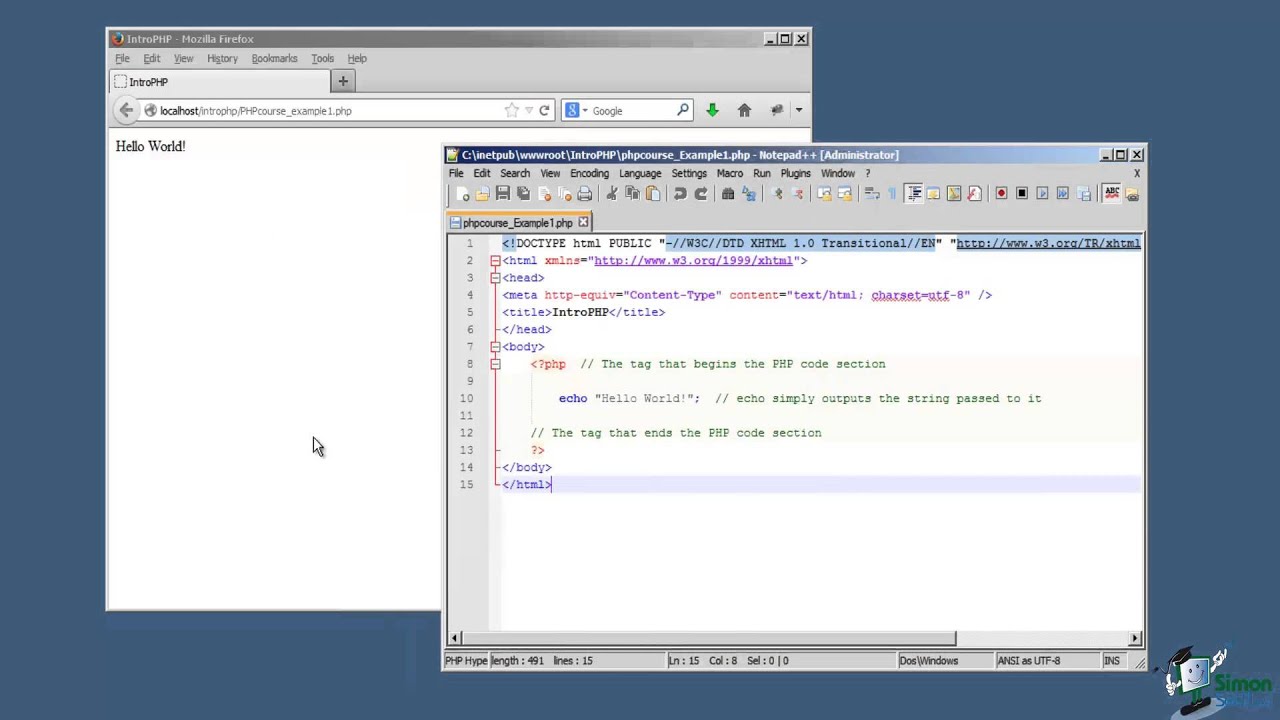The height and width of the screenshot is (720, 1280).
Task: Click the Copy icon in Notepad++ toolbar
Action: [x=632, y=193]
